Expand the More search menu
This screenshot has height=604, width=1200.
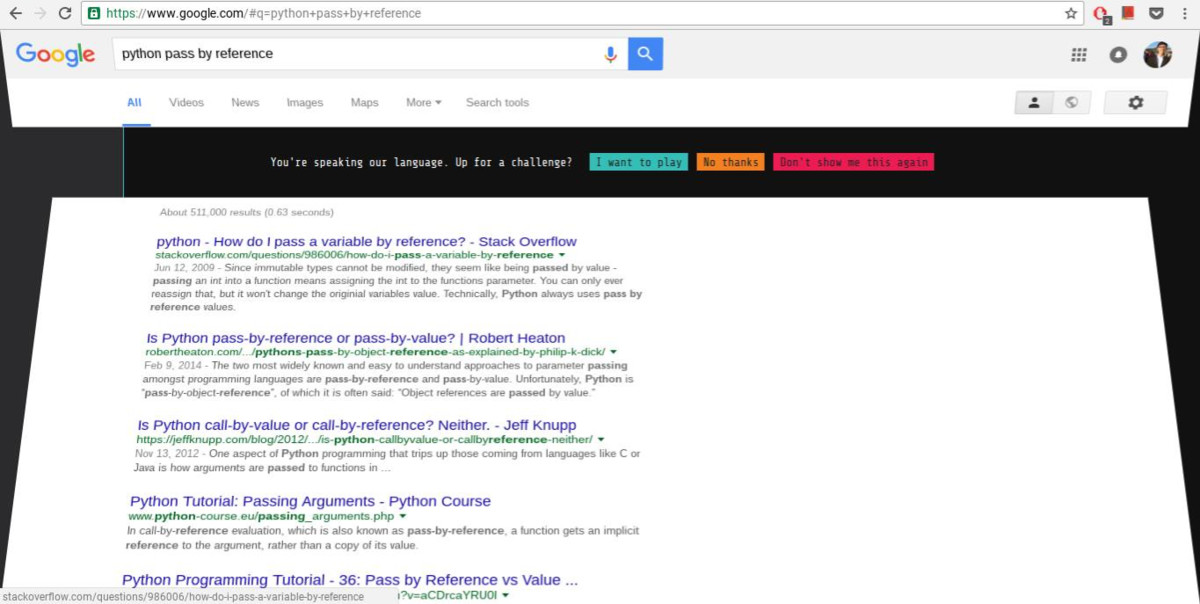pos(423,102)
